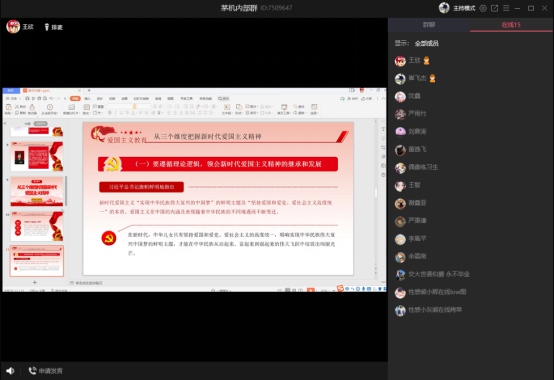
Task: Open the three-line hamburger menu icon
Action: click(506, 8)
